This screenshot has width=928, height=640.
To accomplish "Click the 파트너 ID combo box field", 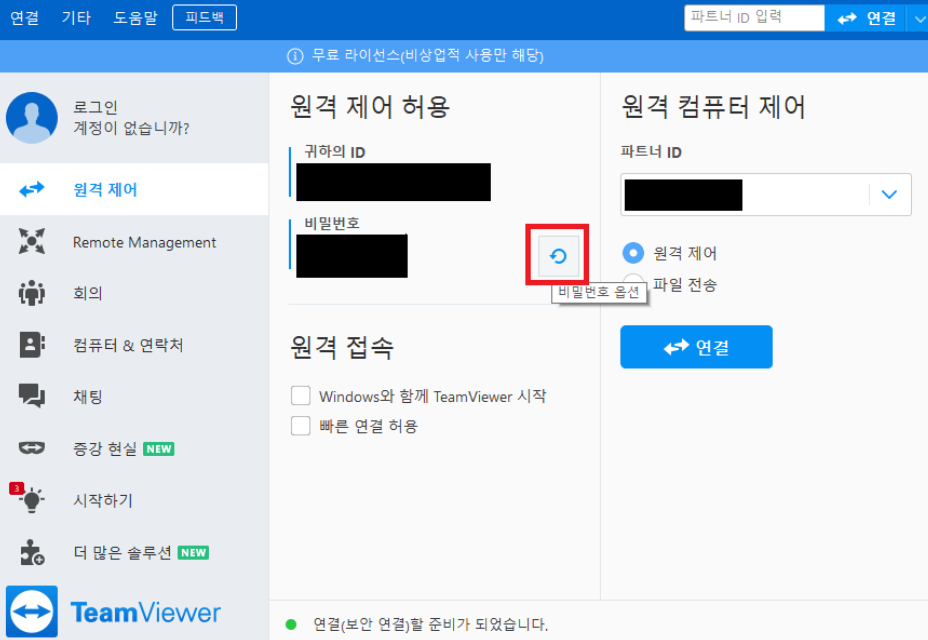I will (x=766, y=194).
